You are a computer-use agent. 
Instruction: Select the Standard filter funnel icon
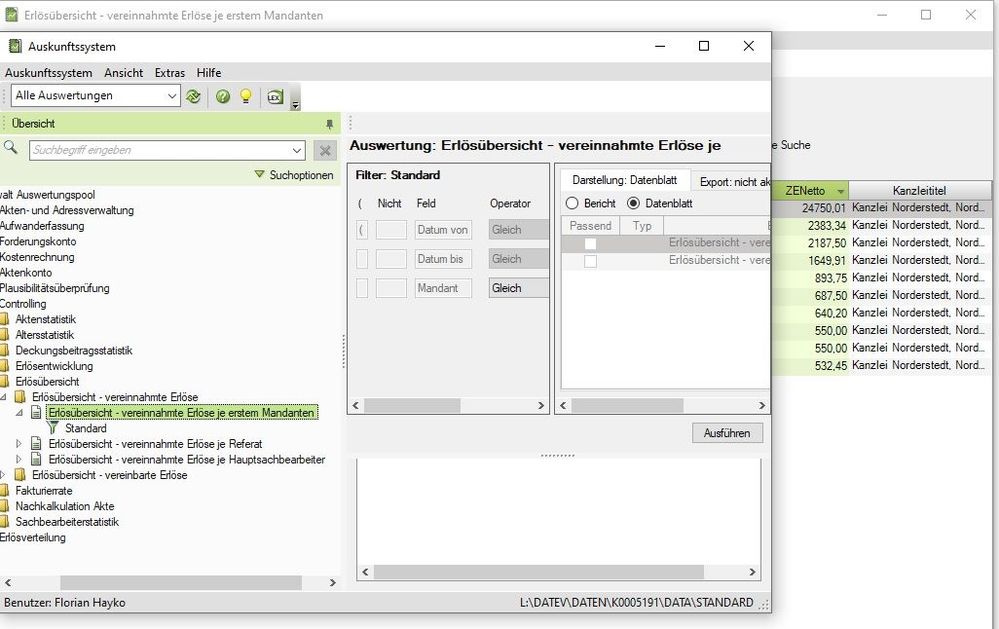[53, 428]
